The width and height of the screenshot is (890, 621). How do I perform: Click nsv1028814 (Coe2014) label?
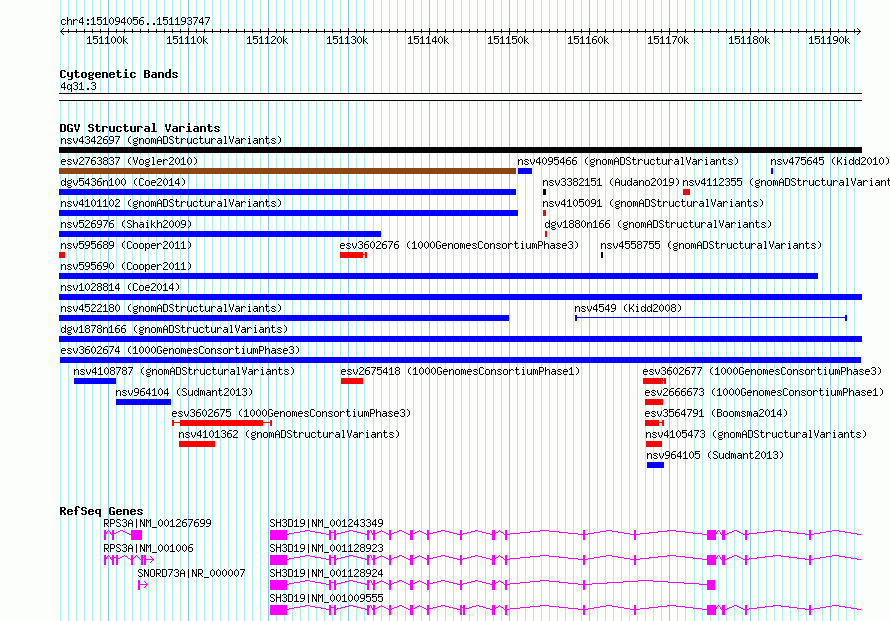click(x=120, y=287)
